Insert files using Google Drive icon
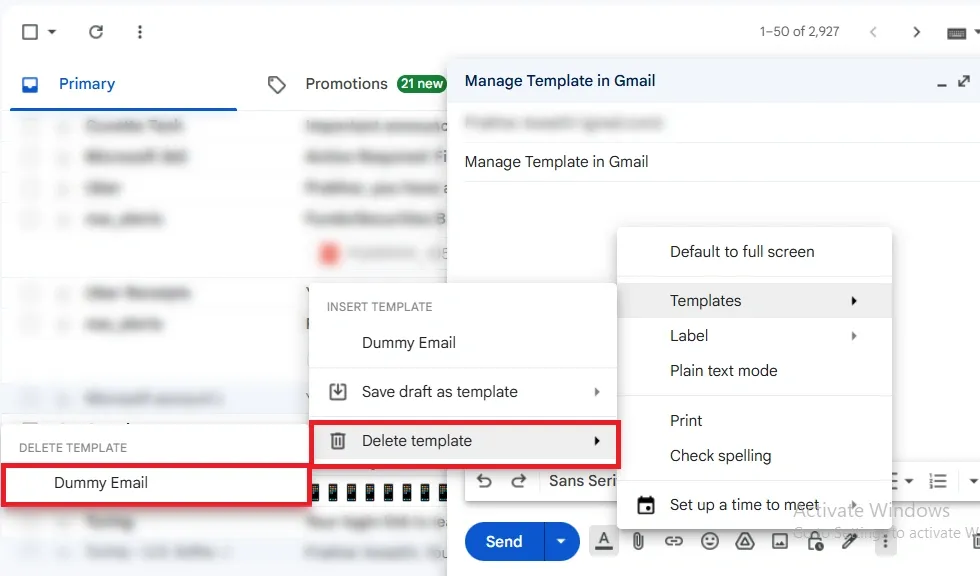Image resolution: width=980 pixels, height=576 pixels. [744, 541]
